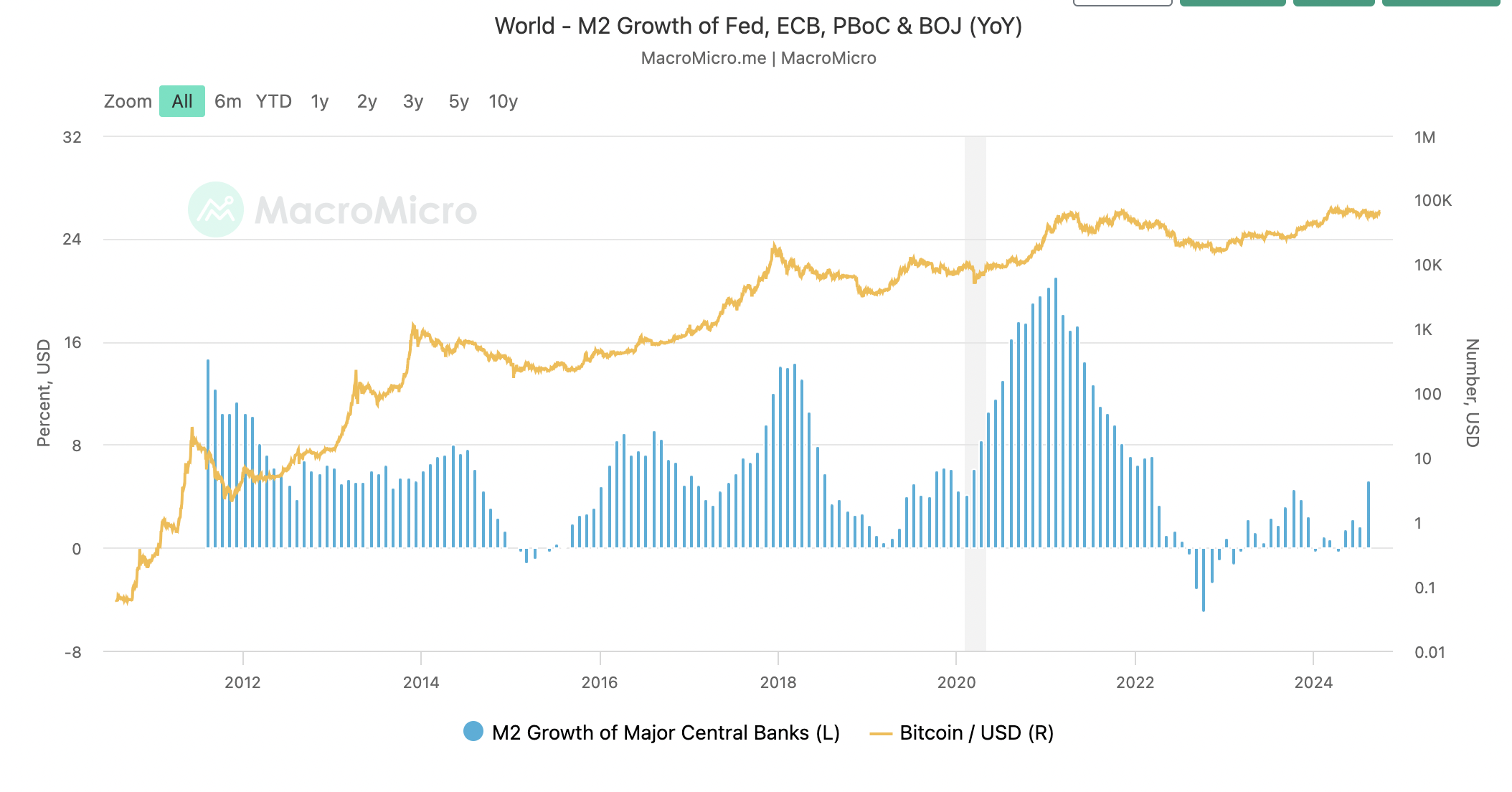
Task: Select the 10y zoom range
Action: (503, 101)
